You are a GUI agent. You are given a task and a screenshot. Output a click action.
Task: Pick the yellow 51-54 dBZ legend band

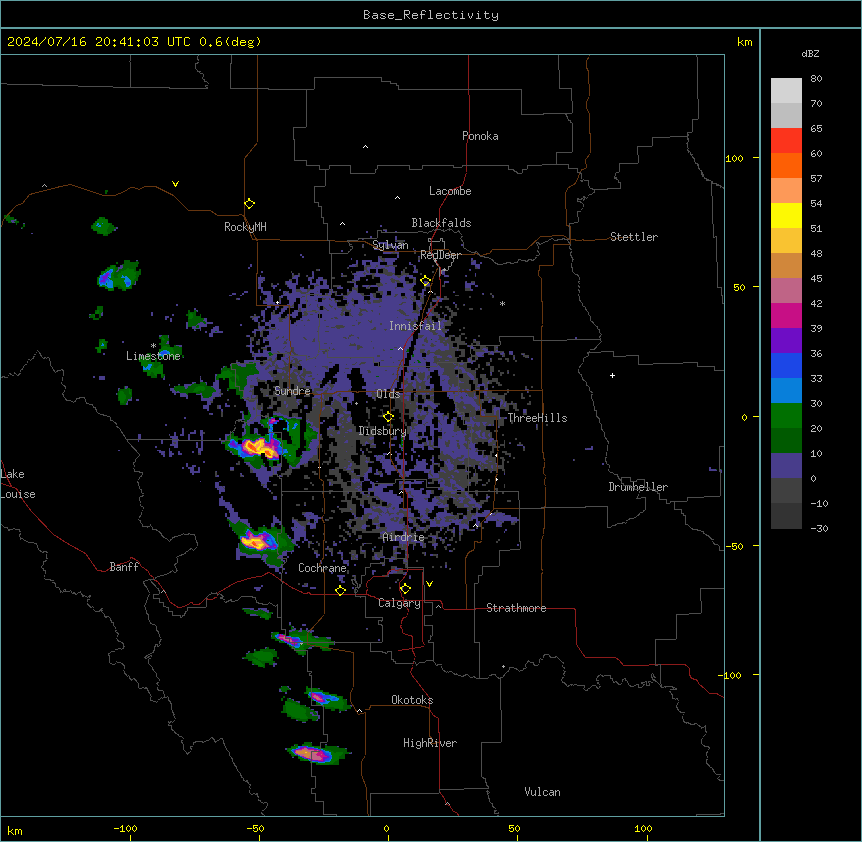786,215
